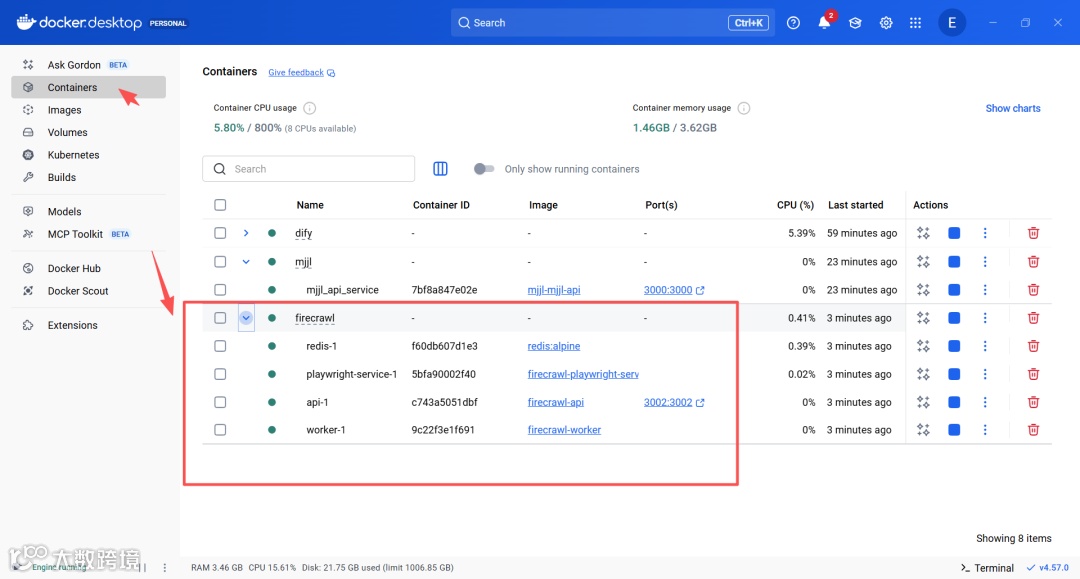Delete the redis-1 container

(1033, 346)
